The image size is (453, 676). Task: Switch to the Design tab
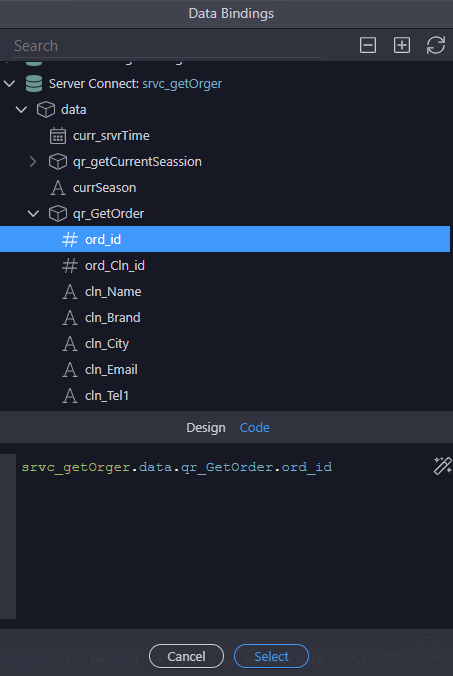[206, 428]
